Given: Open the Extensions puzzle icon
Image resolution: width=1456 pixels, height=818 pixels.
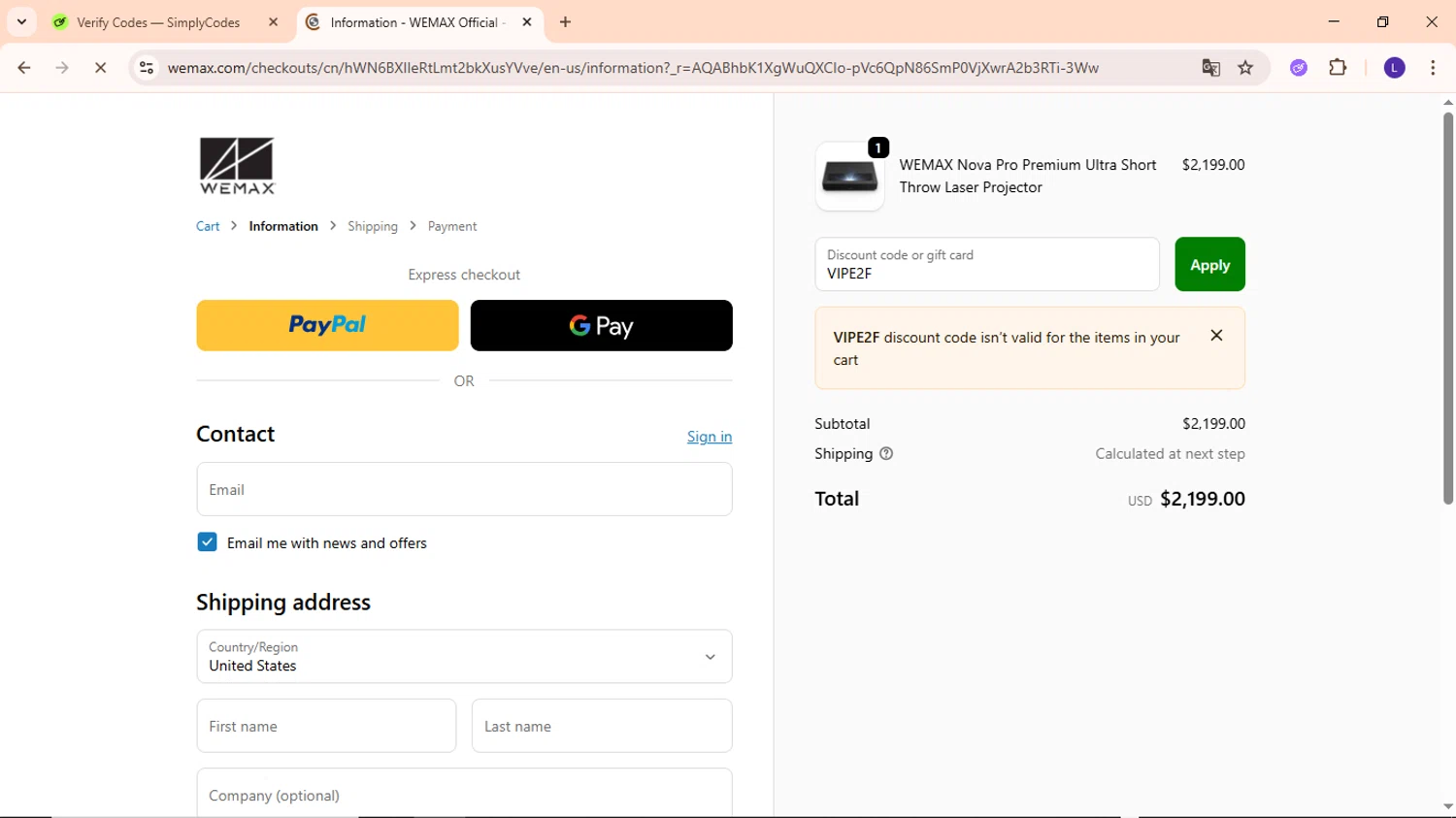Looking at the screenshot, I should pos(1338,68).
